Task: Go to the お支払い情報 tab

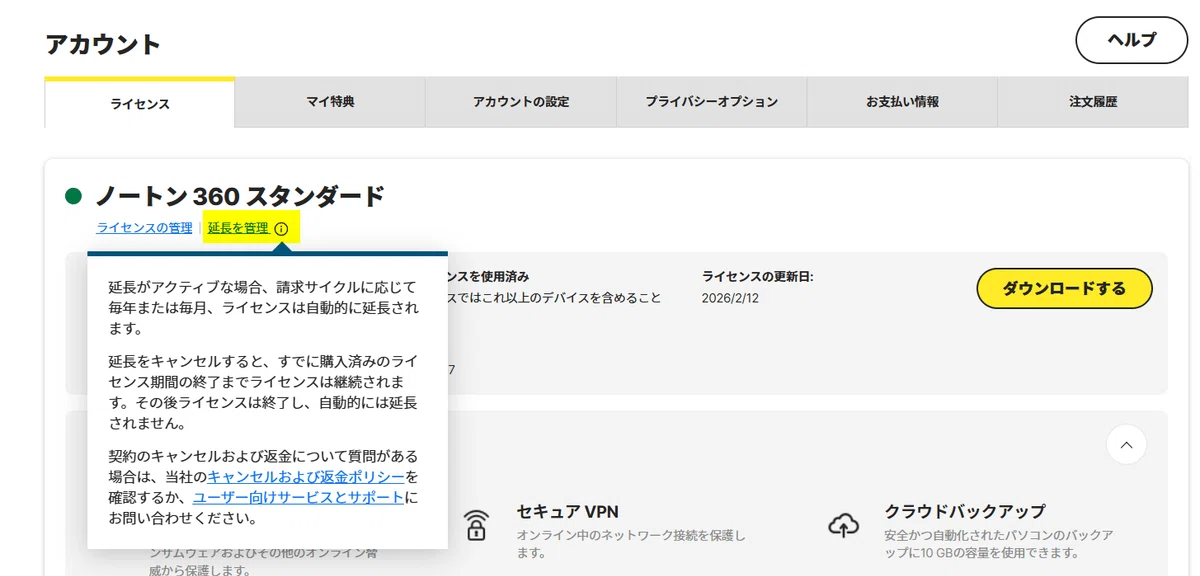Action: (x=902, y=102)
